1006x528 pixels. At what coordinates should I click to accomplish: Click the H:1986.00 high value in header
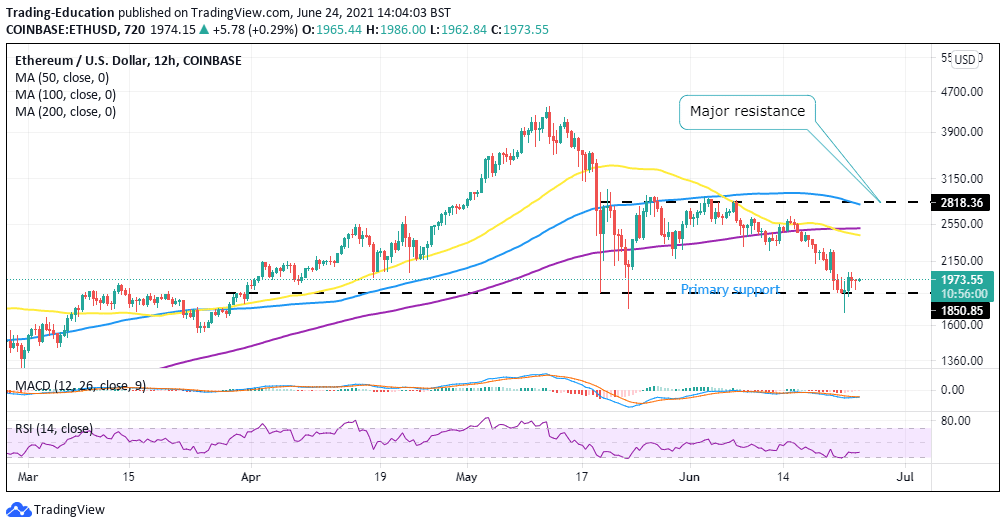coord(396,30)
